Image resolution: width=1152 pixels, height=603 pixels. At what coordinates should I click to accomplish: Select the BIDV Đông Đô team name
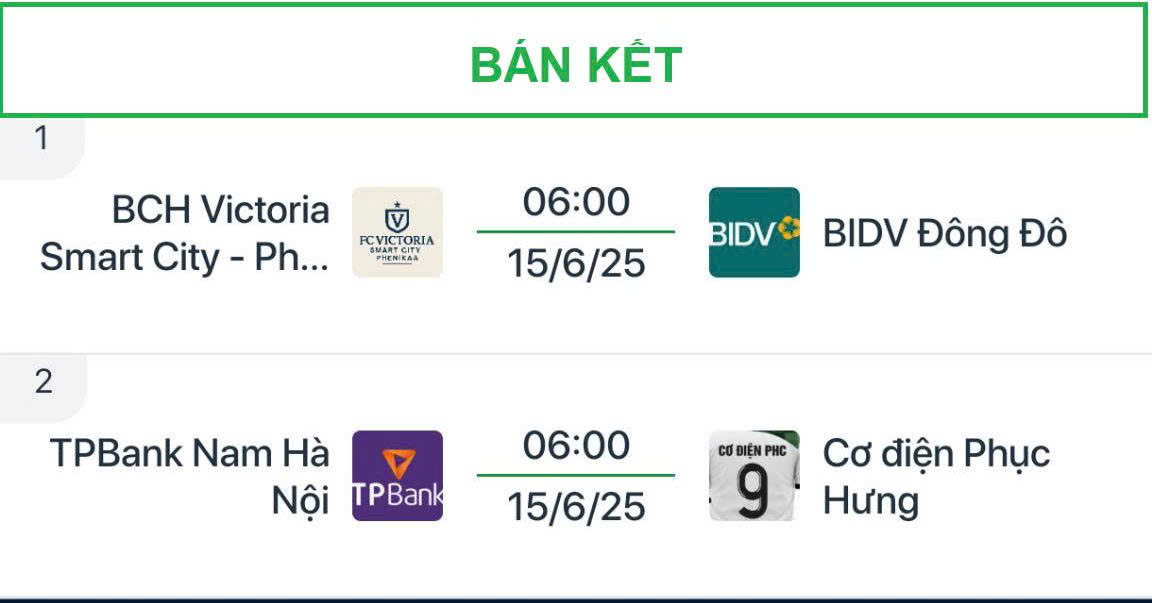coord(944,234)
